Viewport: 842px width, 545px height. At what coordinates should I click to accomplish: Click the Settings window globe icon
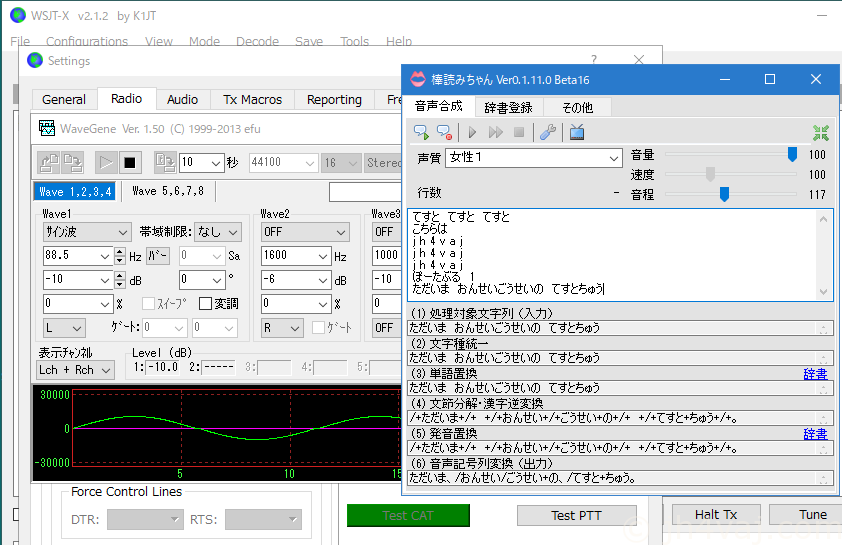35,61
